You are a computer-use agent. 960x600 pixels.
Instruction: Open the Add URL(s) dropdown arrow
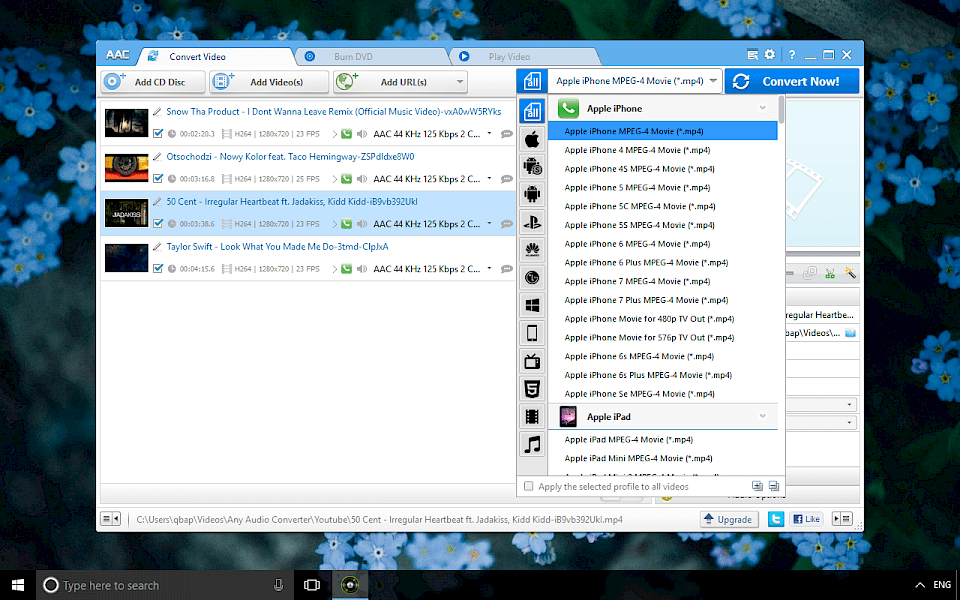[459, 82]
